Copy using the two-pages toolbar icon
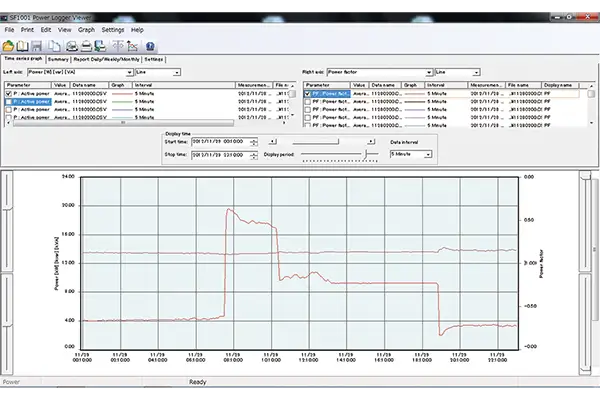Image resolution: width=600 pixels, height=400 pixels. (54, 46)
